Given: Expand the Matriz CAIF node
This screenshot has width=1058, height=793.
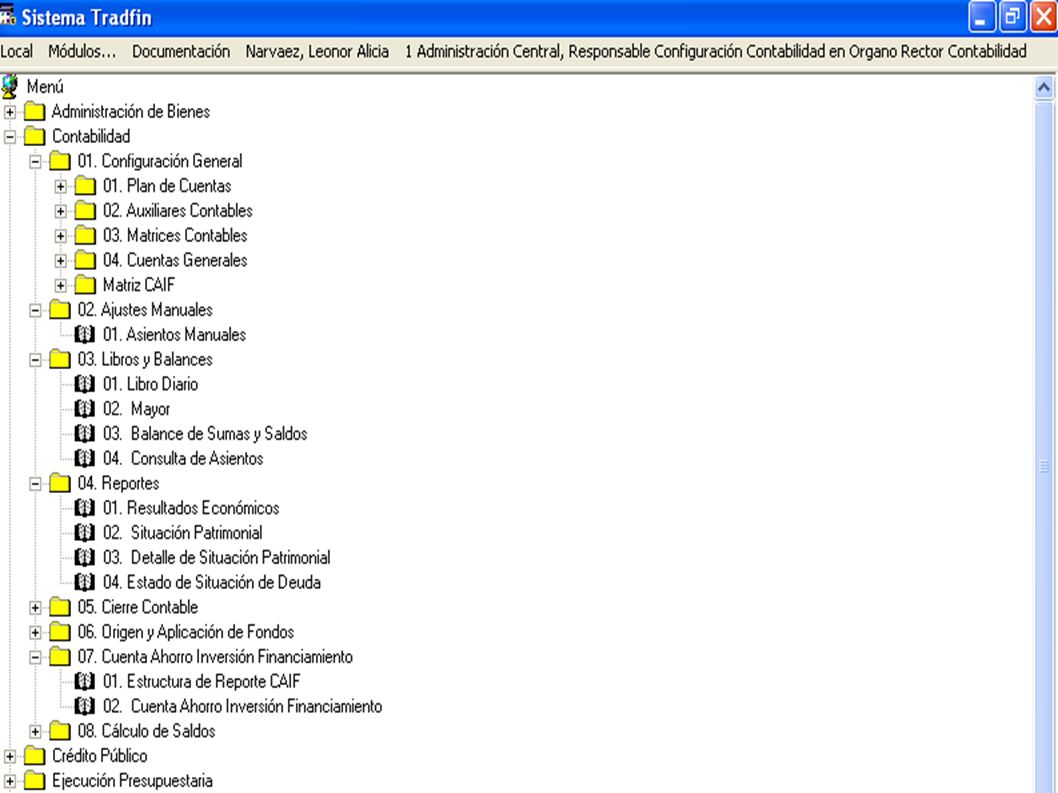Looking at the screenshot, I should point(61,285).
